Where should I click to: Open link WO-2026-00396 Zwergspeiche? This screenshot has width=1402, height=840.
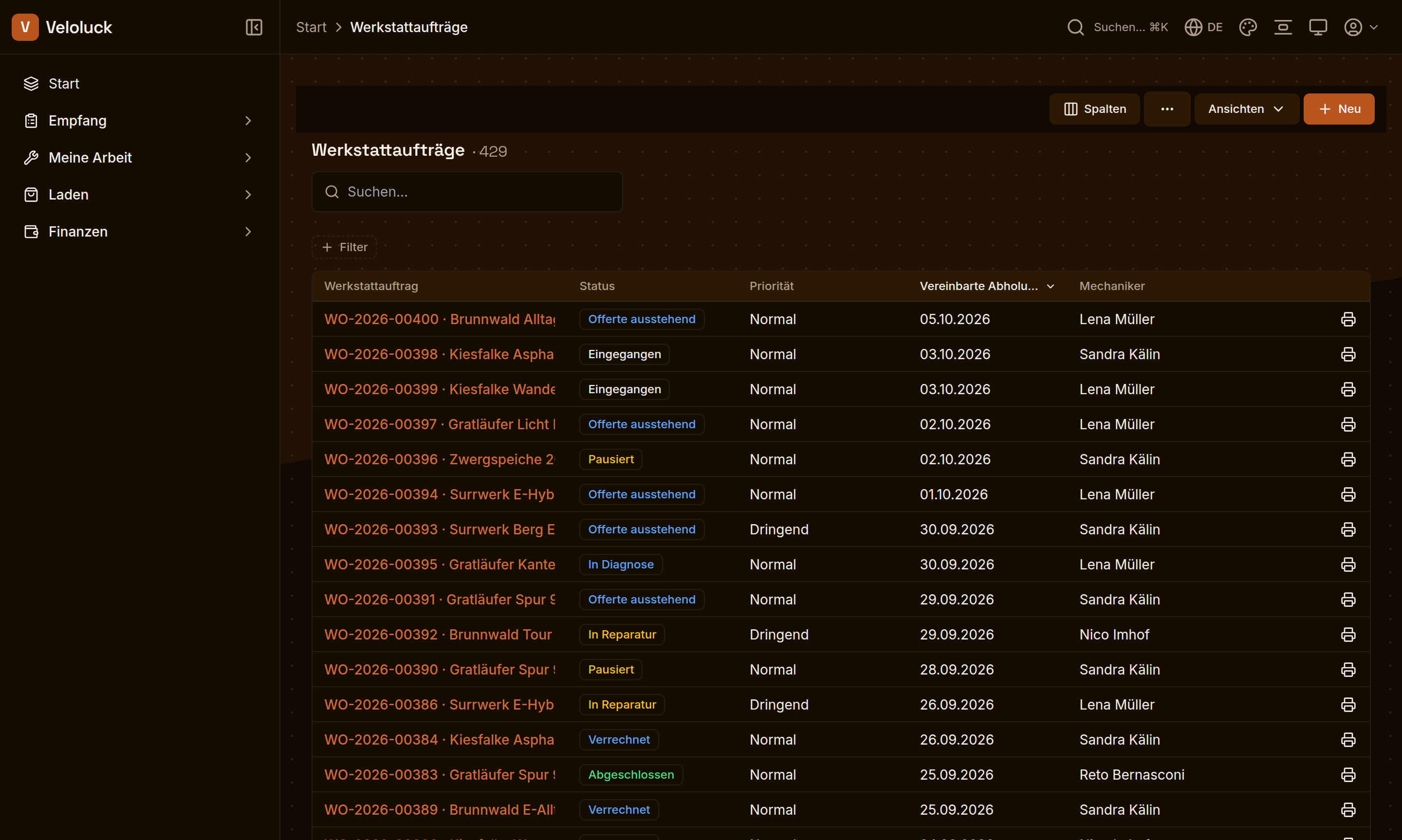tap(439, 459)
